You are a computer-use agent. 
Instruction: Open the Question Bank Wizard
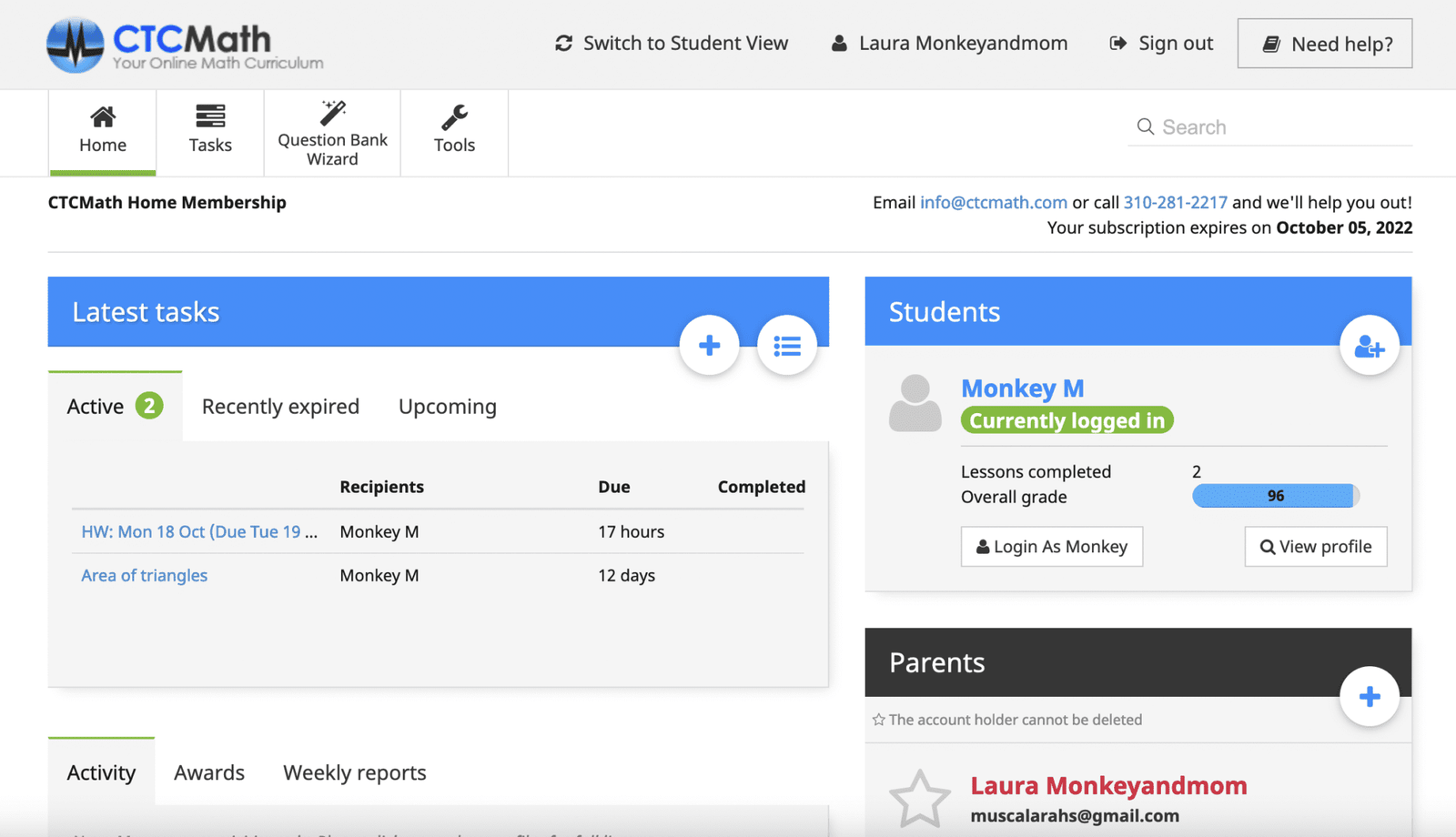point(332,133)
